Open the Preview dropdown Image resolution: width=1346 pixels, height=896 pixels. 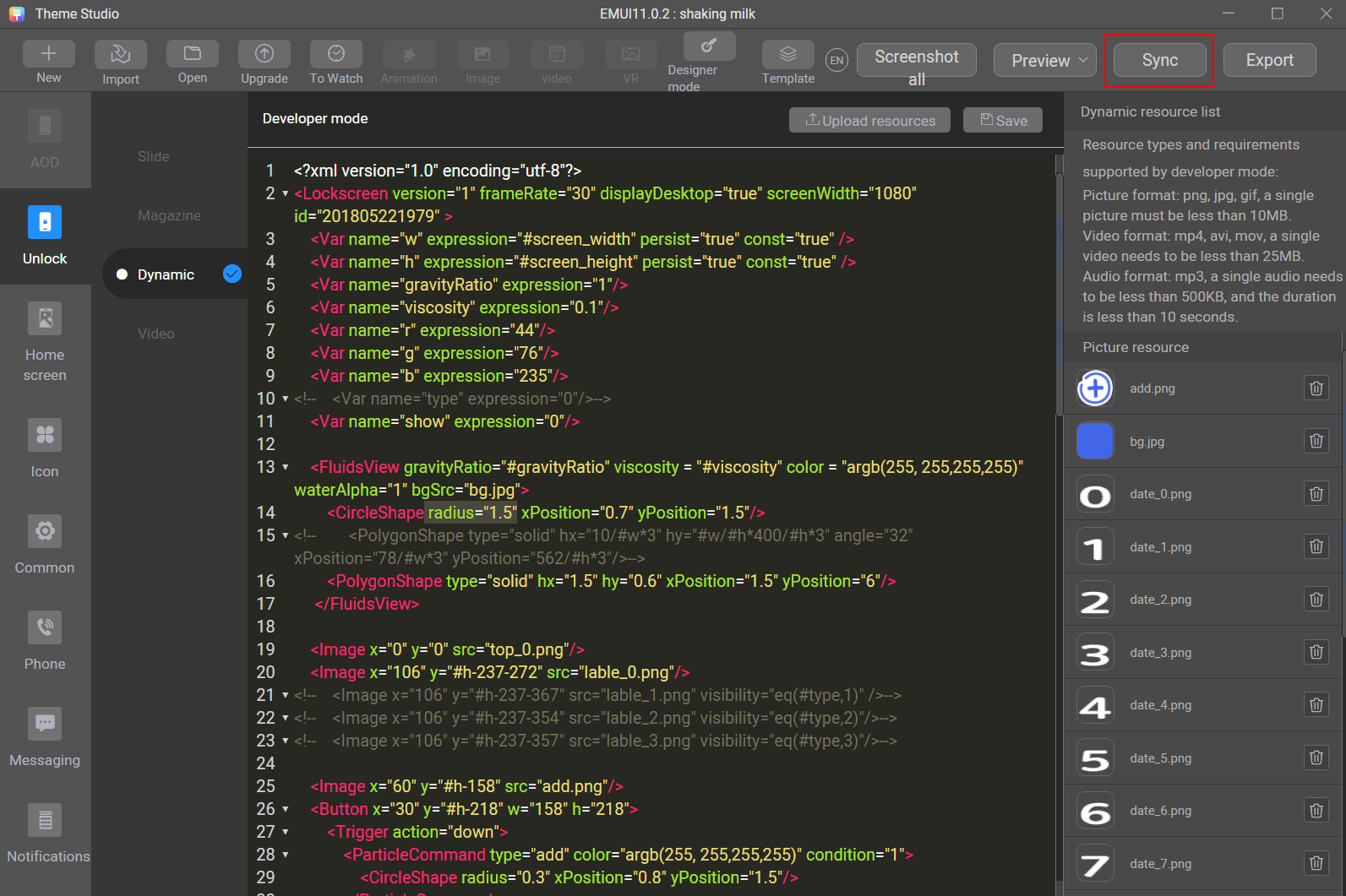(1045, 60)
